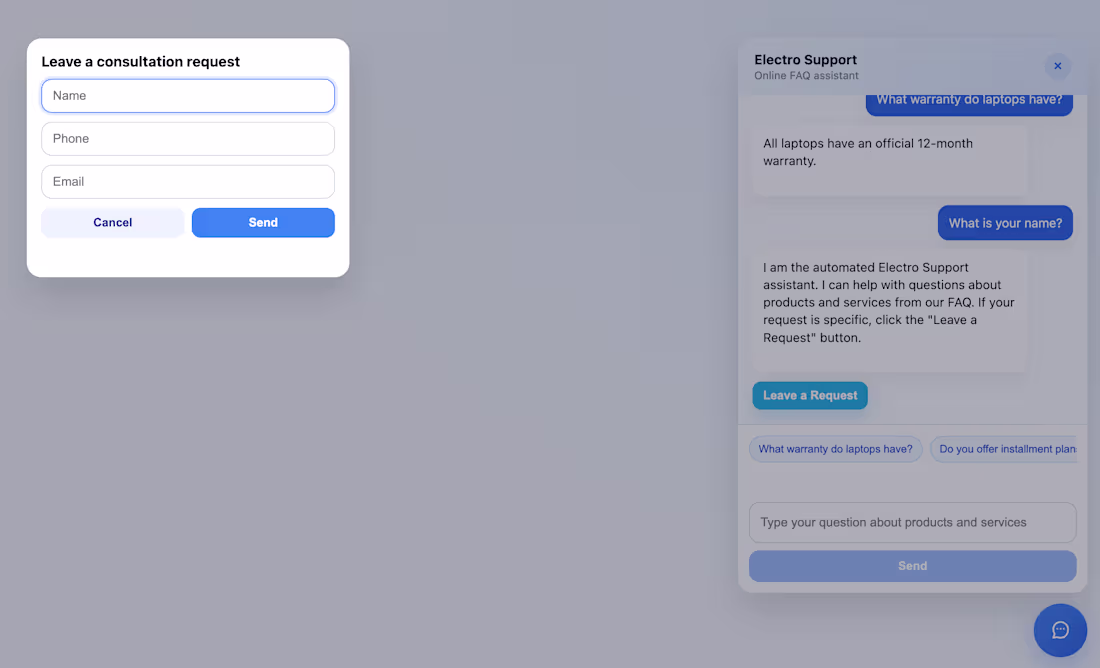
Task: Click the Email input field
Action: [187, 181]
